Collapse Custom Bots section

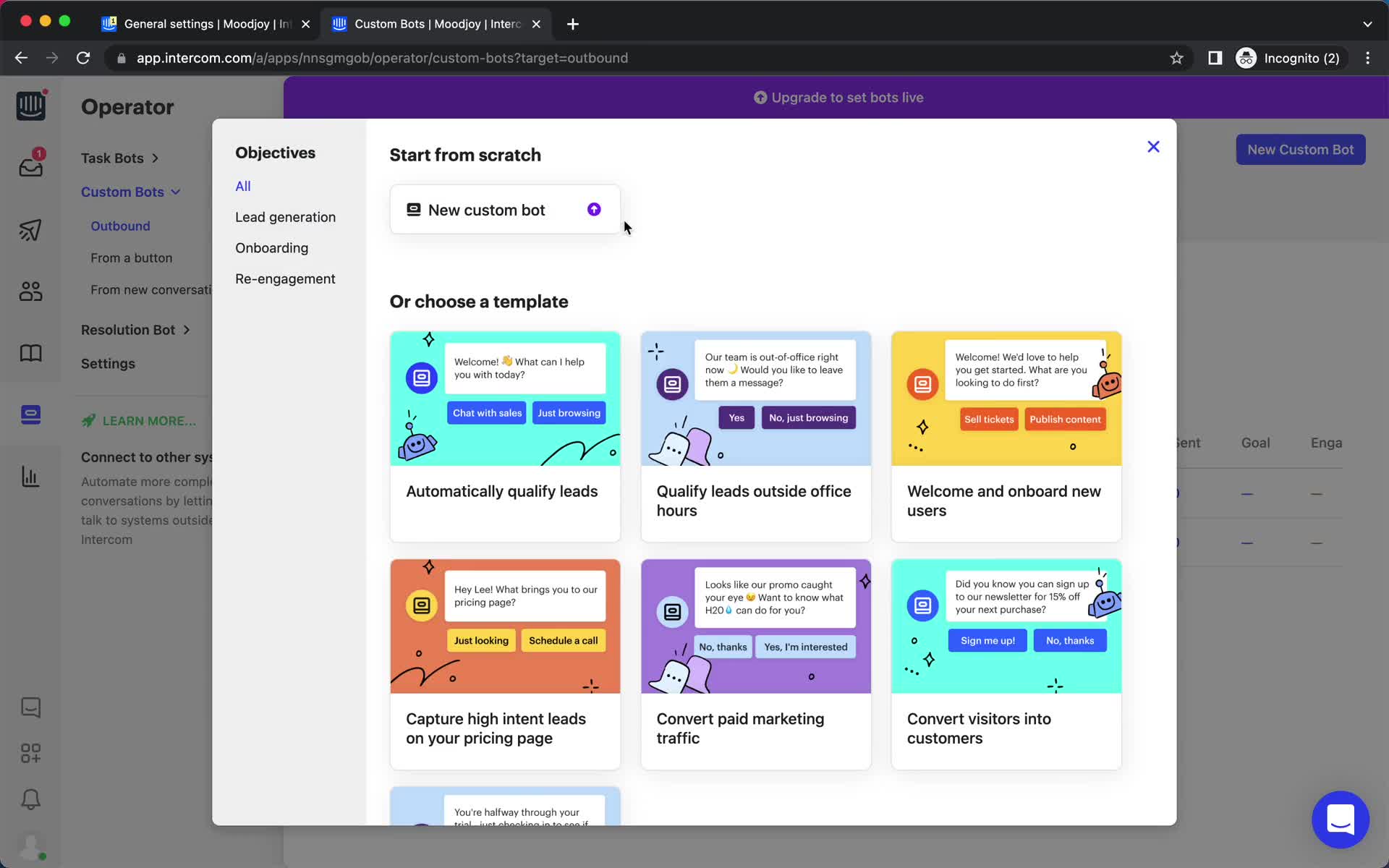131,192
